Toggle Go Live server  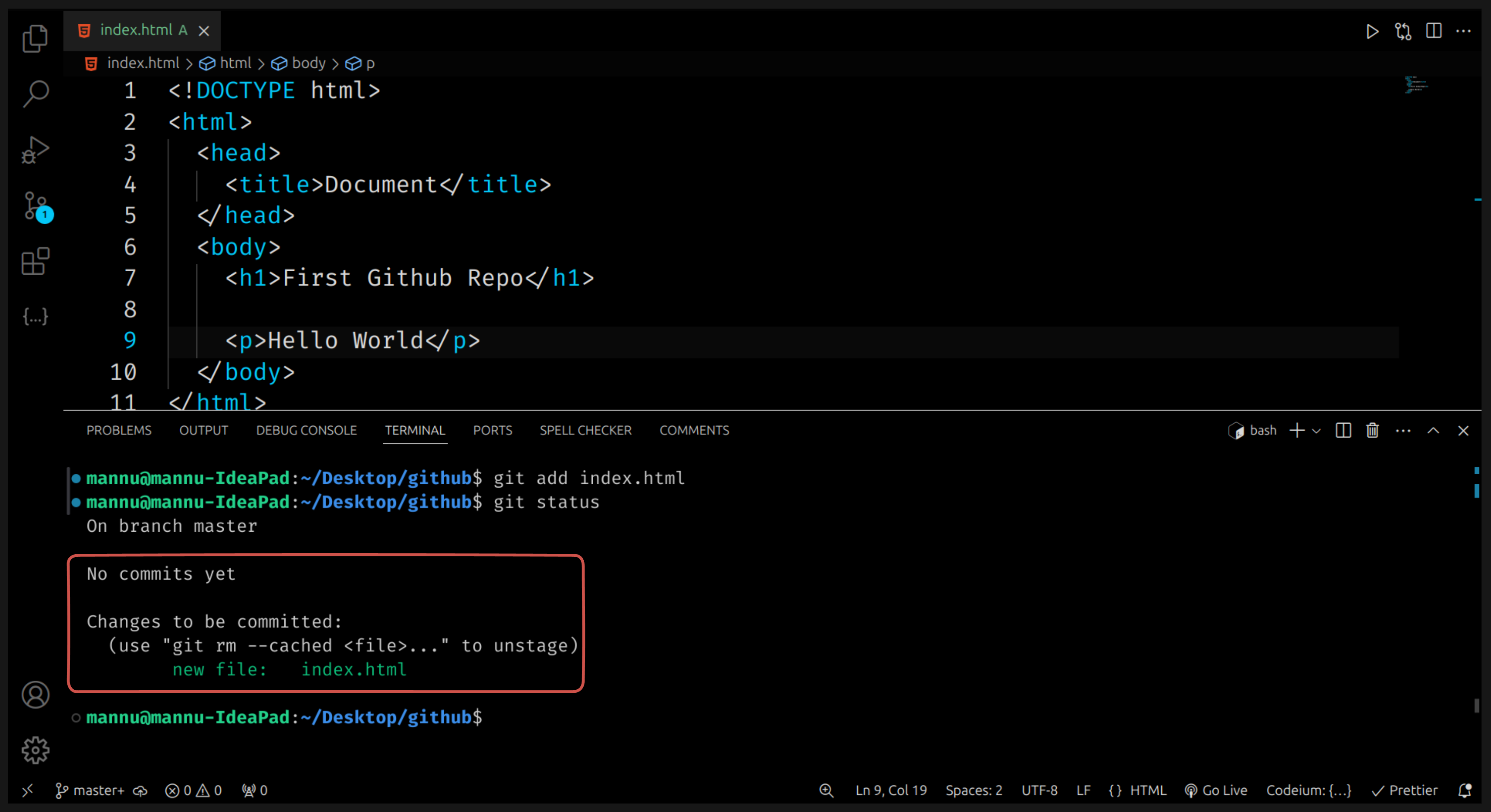click(x=1217, y=790)
